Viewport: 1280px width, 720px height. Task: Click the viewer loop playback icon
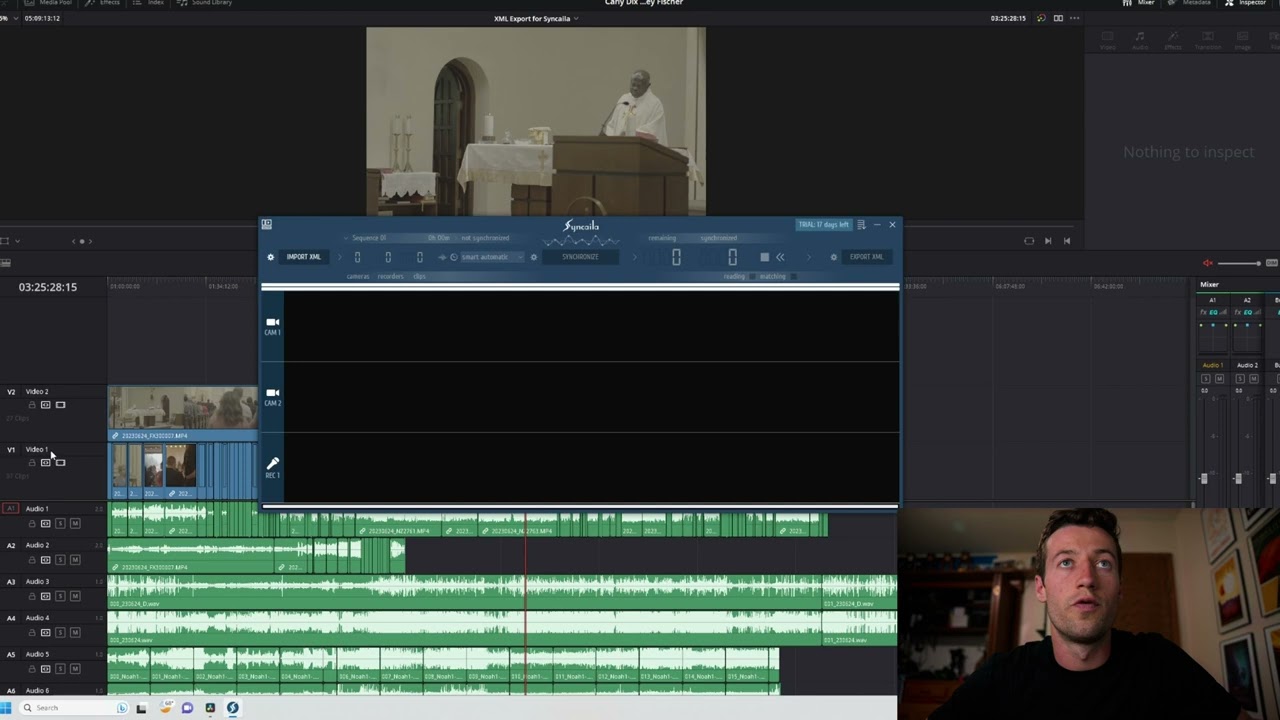click(x=1029, y=241)
